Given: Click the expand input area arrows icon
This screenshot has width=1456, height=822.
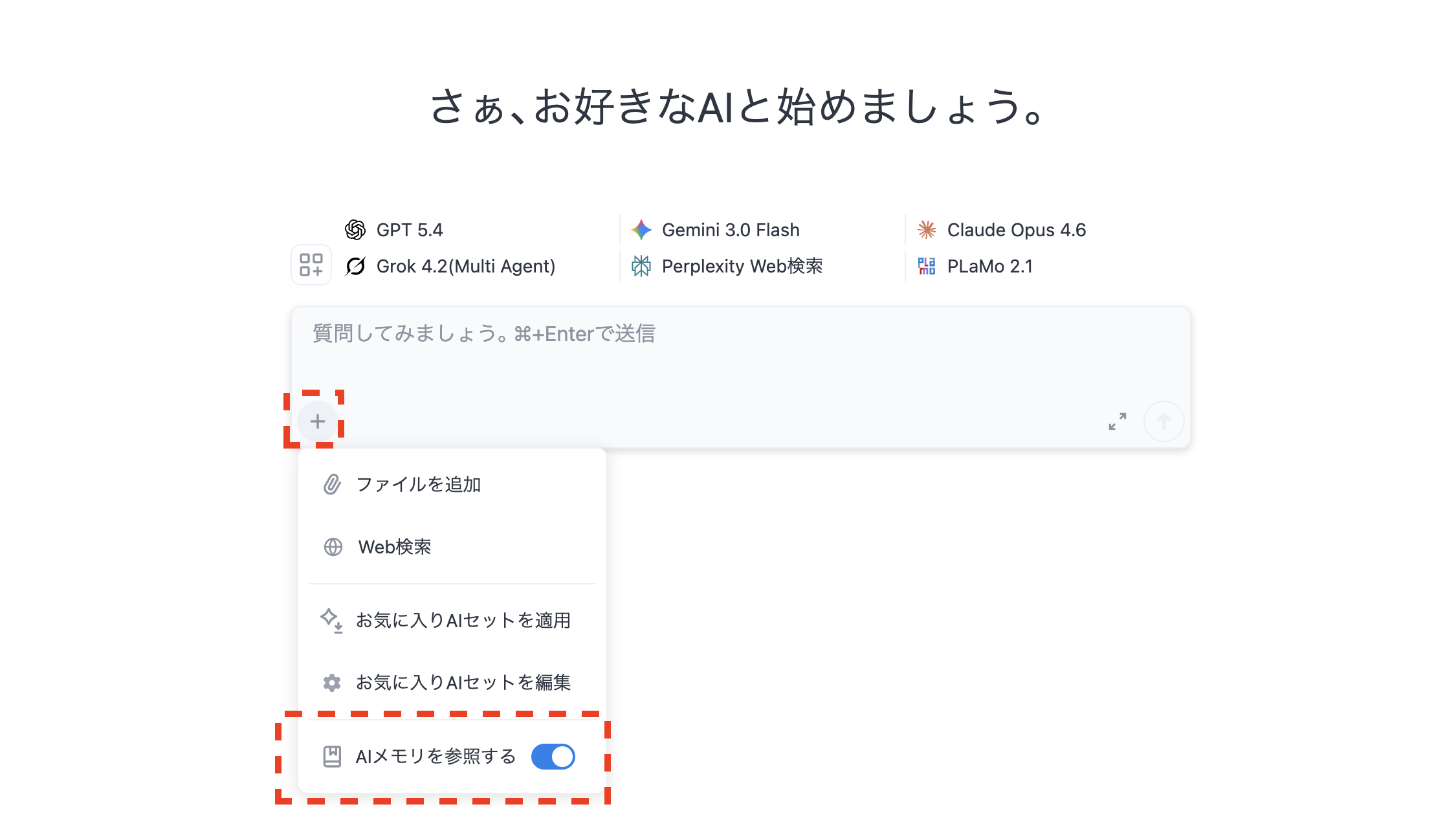Looking at the screenshot, I should pos(1116,421).
